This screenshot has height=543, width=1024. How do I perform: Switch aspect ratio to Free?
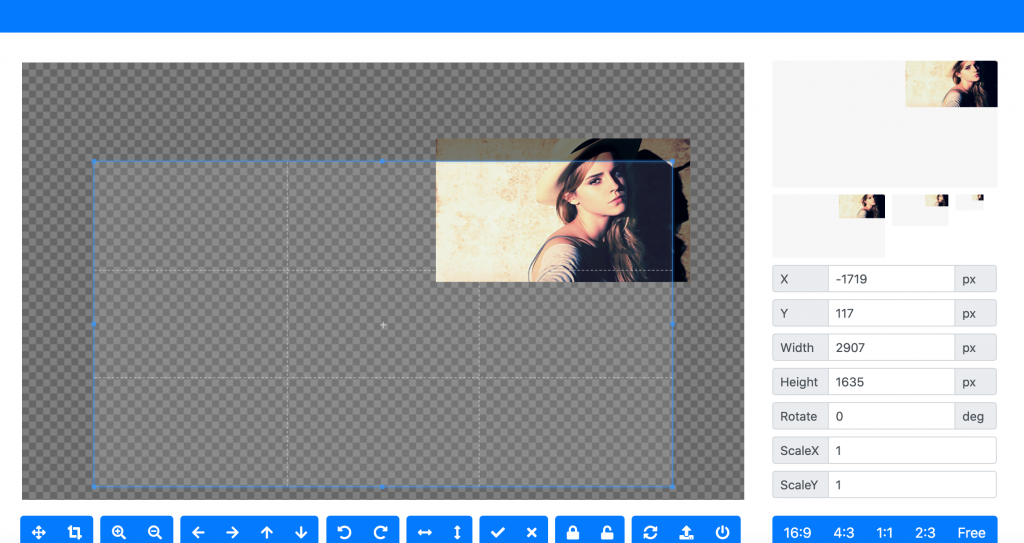coord(971,532)
